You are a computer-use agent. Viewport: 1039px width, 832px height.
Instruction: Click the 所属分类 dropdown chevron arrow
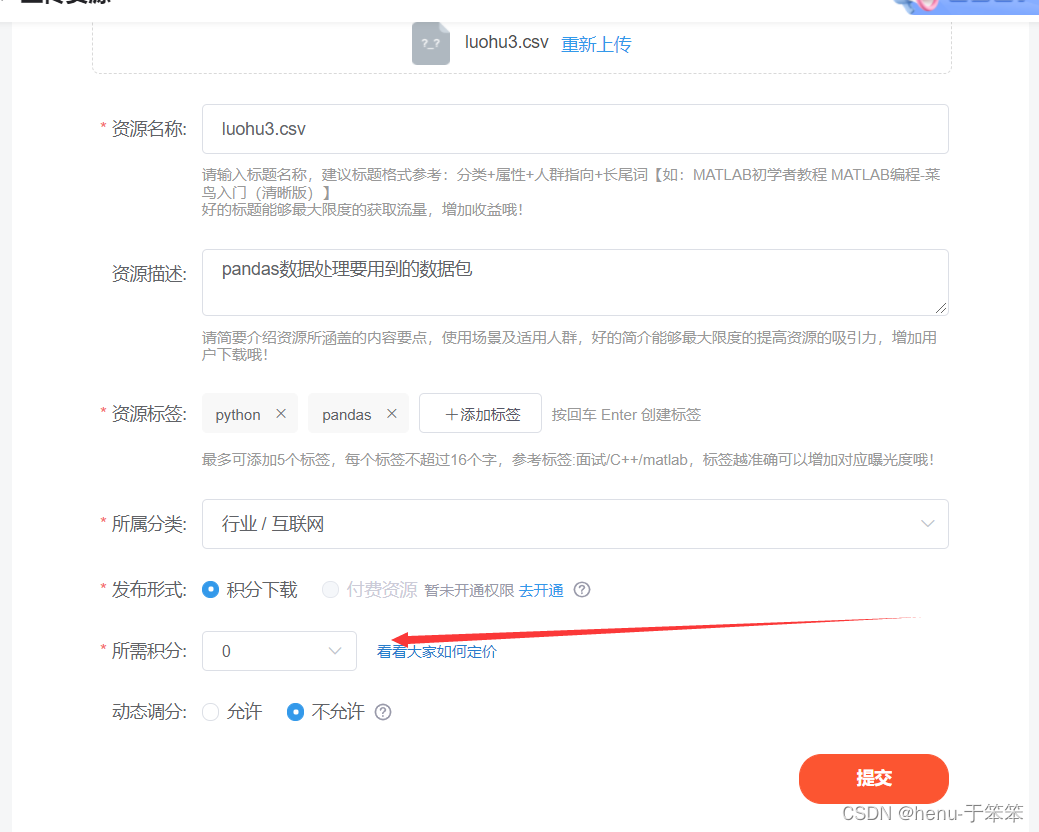click(x=928, y=524)
